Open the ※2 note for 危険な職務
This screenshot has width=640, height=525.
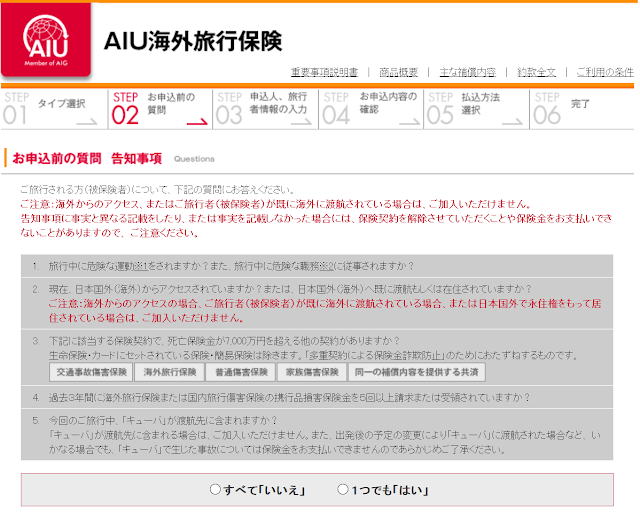[x=326, y=266]
